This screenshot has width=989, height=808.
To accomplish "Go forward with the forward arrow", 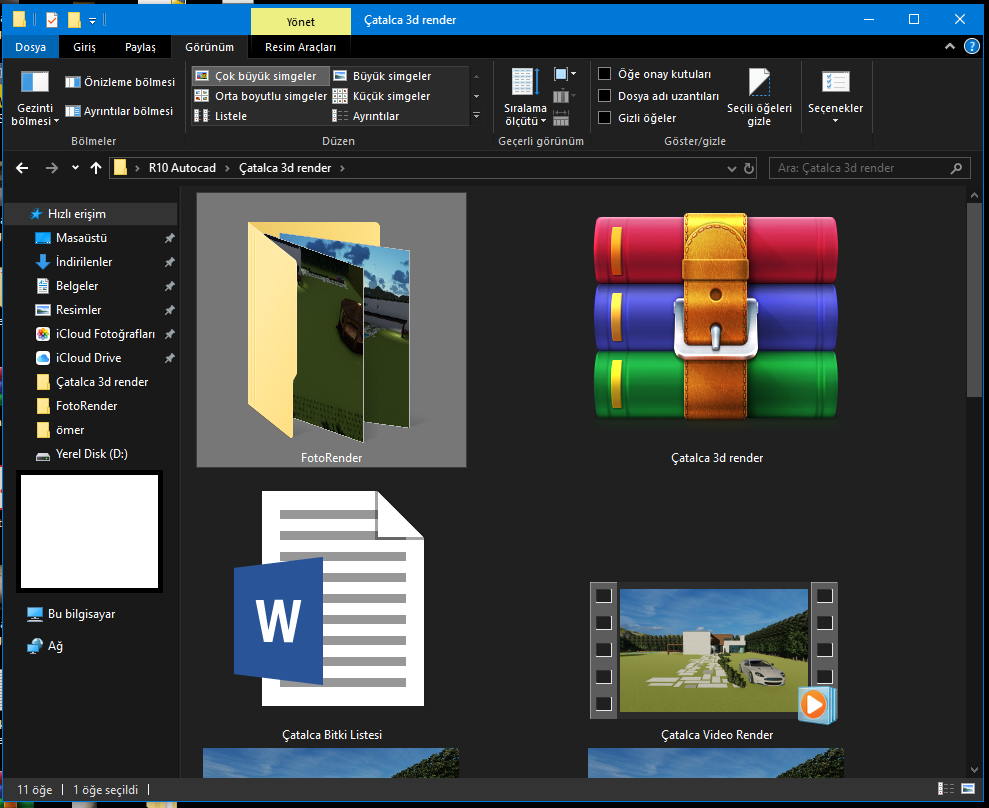I will 52,168.
